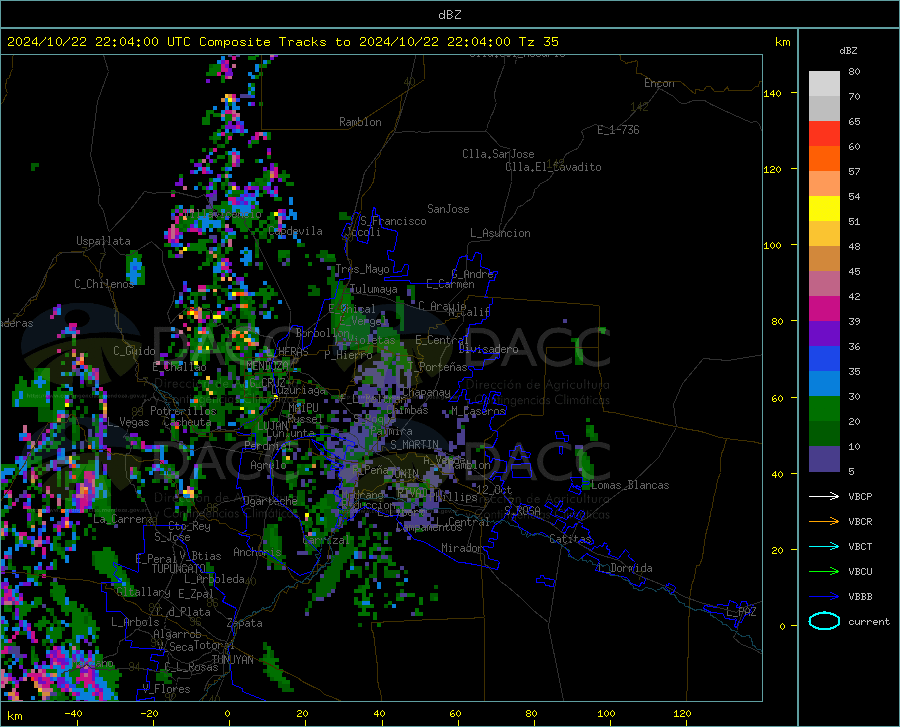Click the dBZ heading above the color scale
900x727 pixels.
coord(848,50)
